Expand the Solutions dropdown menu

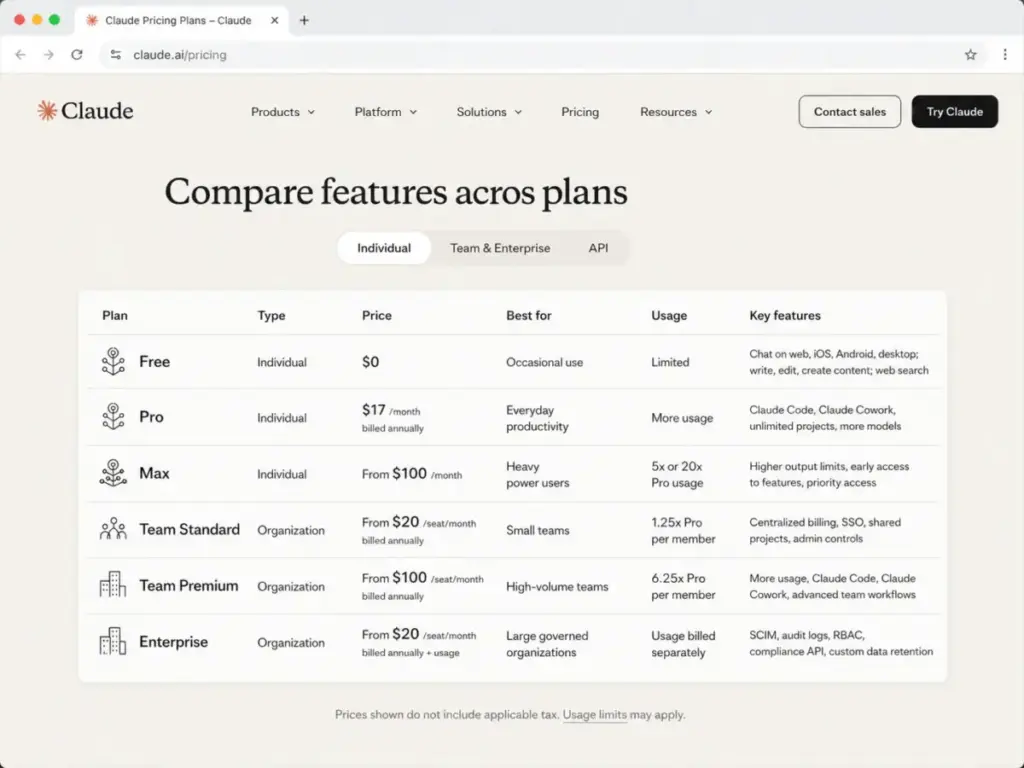coord(489,112)
